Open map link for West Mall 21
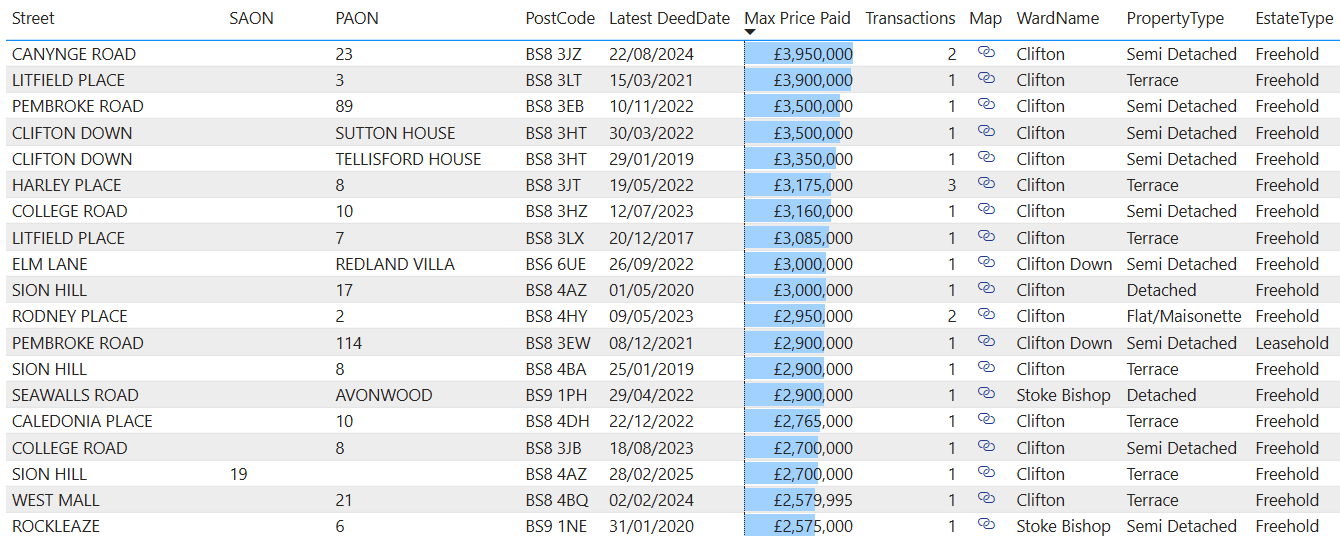Screen dimensions: 1340x536 click(x=985, y=499)
